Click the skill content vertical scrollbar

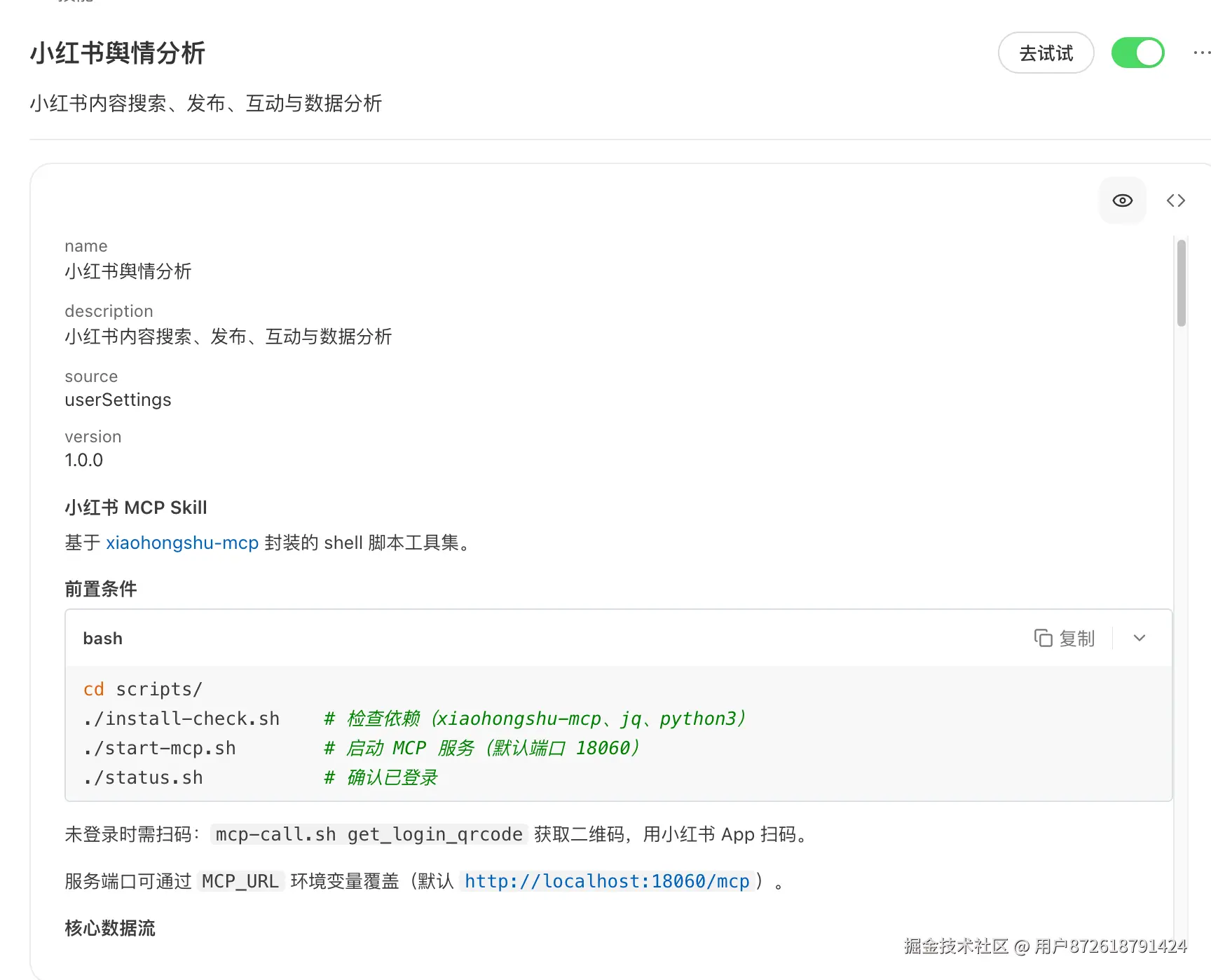coord(1181,283)
